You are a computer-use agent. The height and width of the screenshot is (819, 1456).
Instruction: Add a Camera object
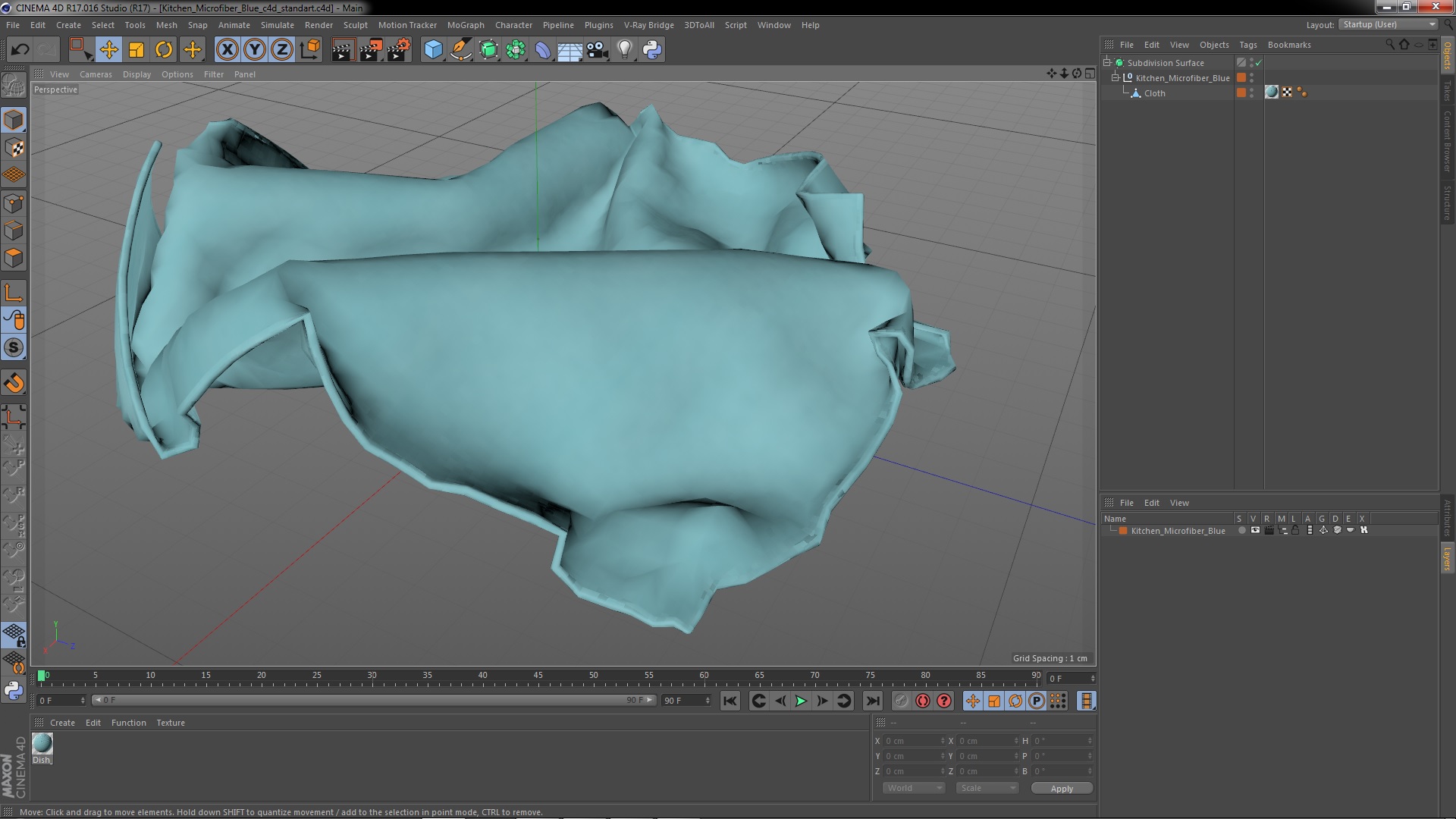[x=598, y=50]
